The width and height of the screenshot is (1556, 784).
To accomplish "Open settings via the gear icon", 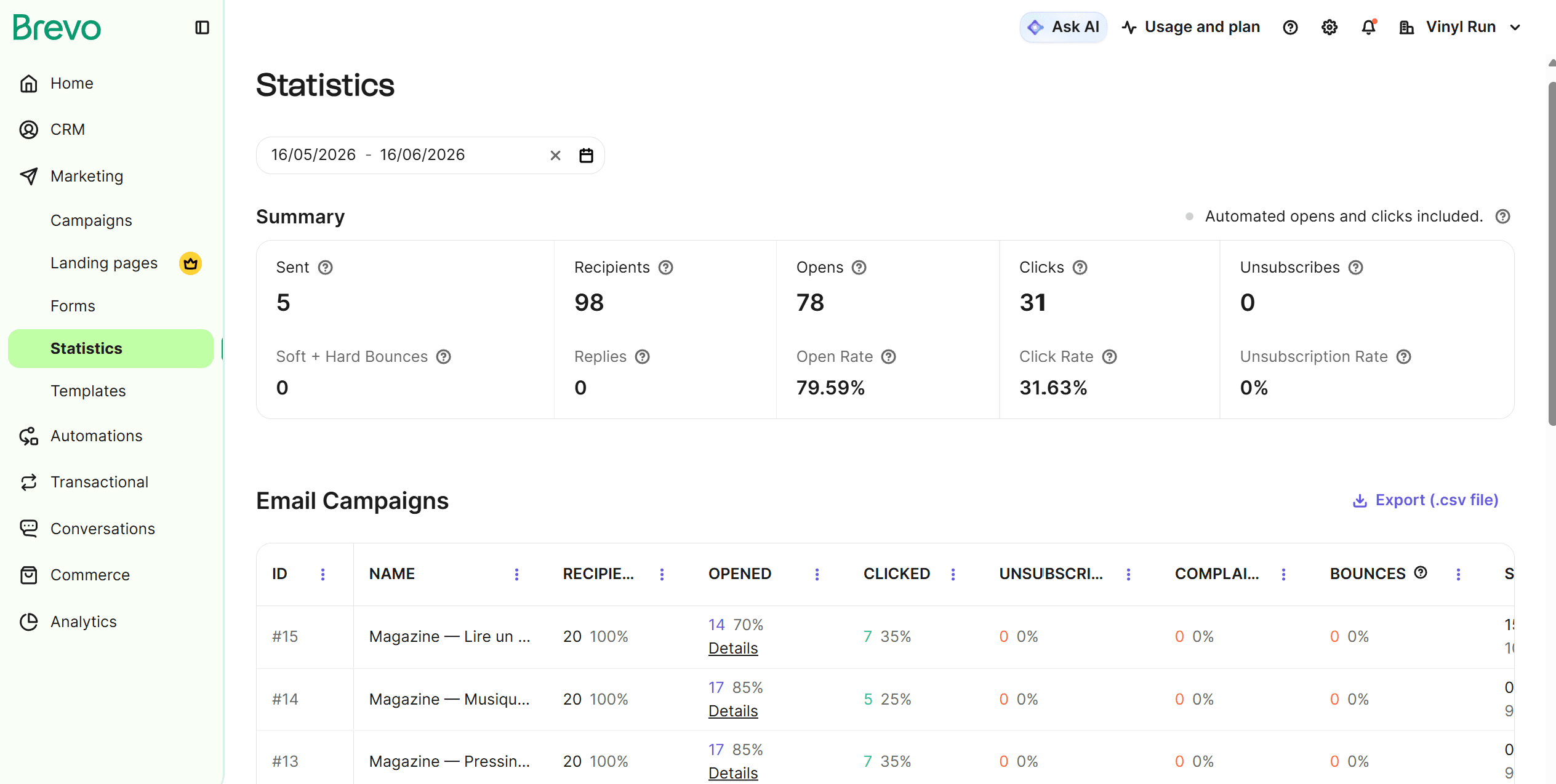I will (1329, 27).
